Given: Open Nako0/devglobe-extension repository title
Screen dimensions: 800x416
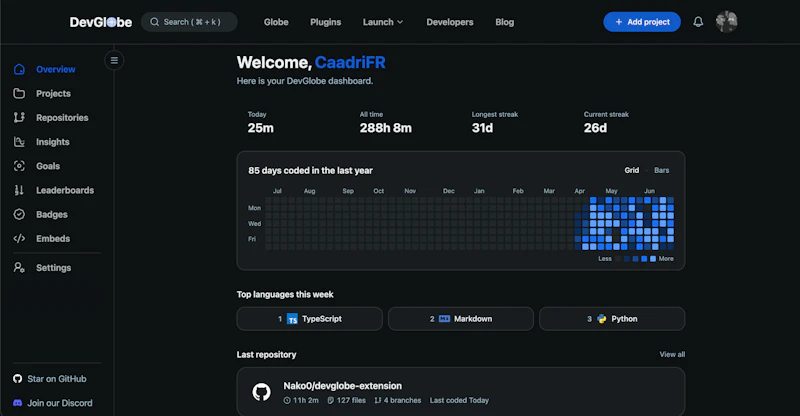Looking at the screenshot, I should [342, 386].
